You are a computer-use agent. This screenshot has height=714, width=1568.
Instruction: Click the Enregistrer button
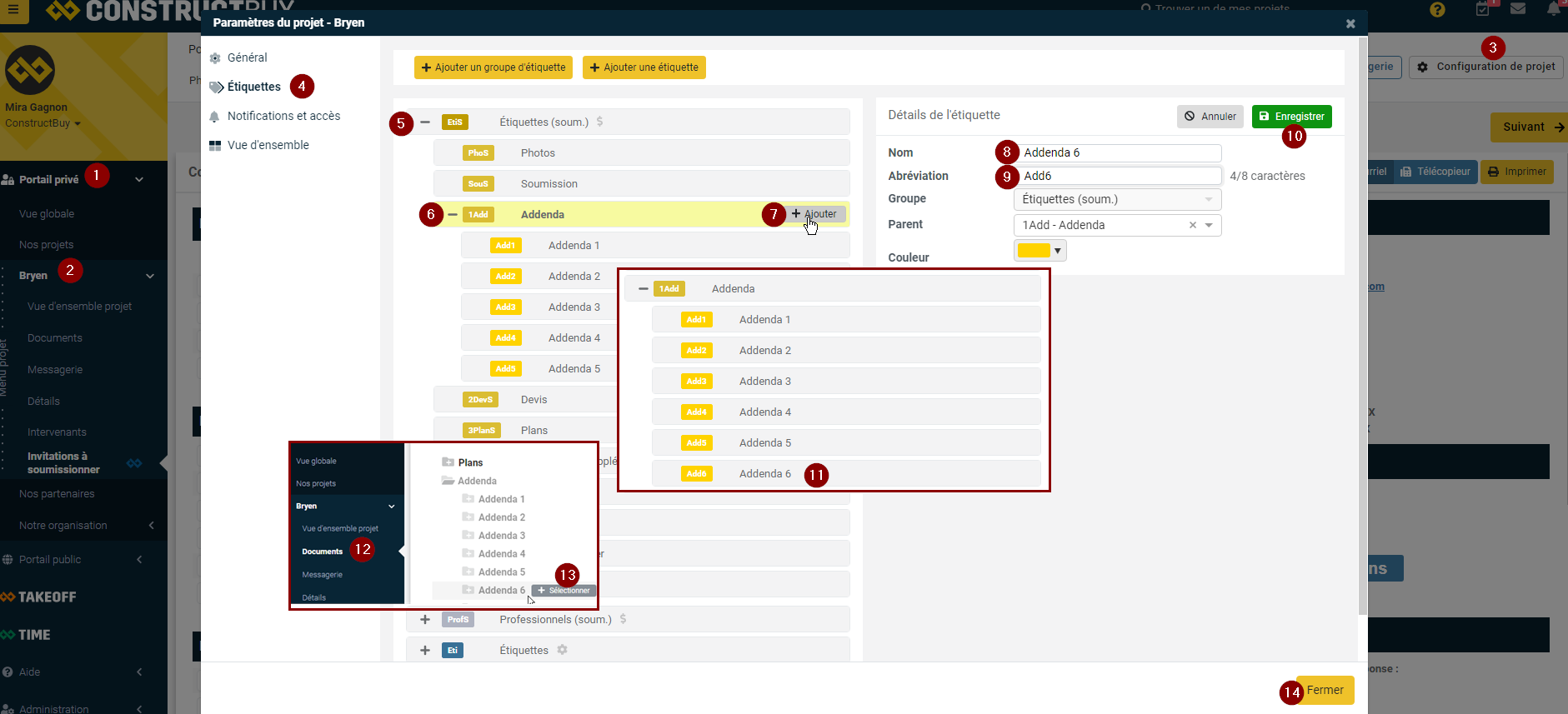[1291, 117]
